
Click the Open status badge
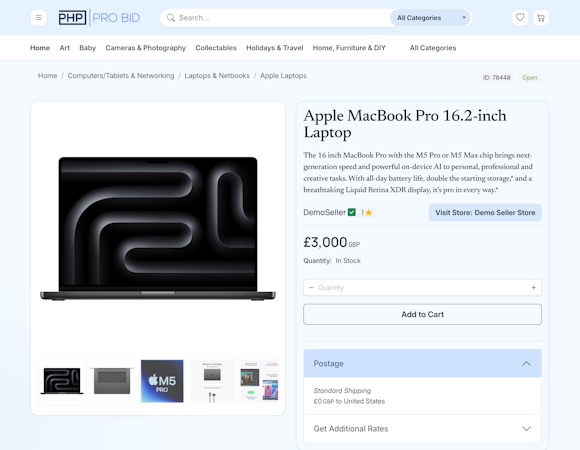[x=530, y=78]
